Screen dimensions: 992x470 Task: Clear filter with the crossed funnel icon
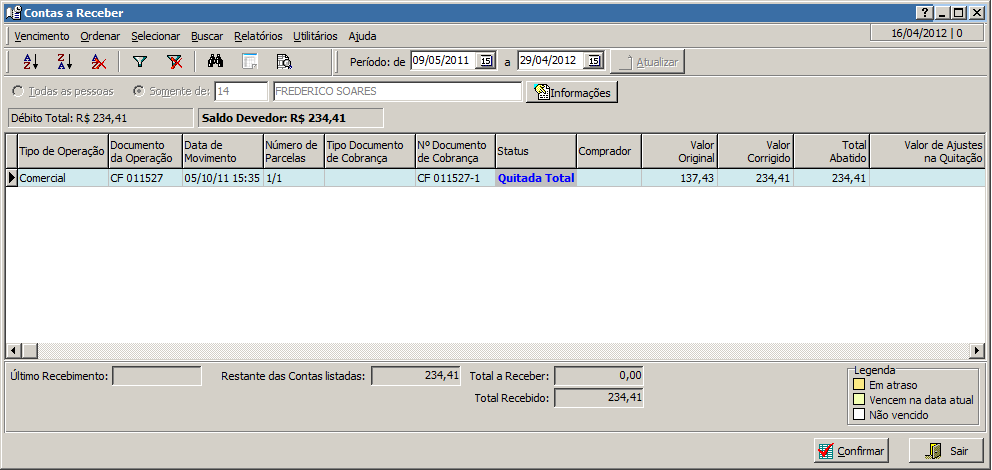[x=174, y=62]
